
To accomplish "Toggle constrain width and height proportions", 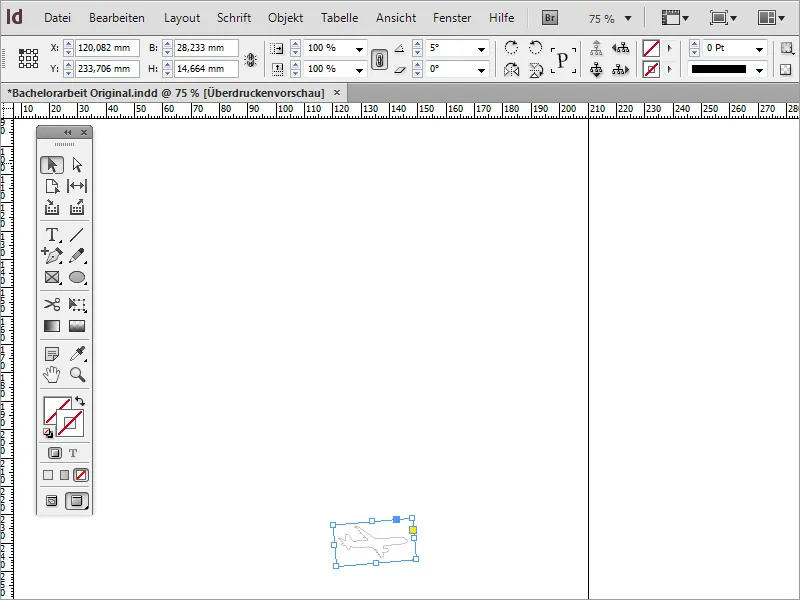I will 250,60.
